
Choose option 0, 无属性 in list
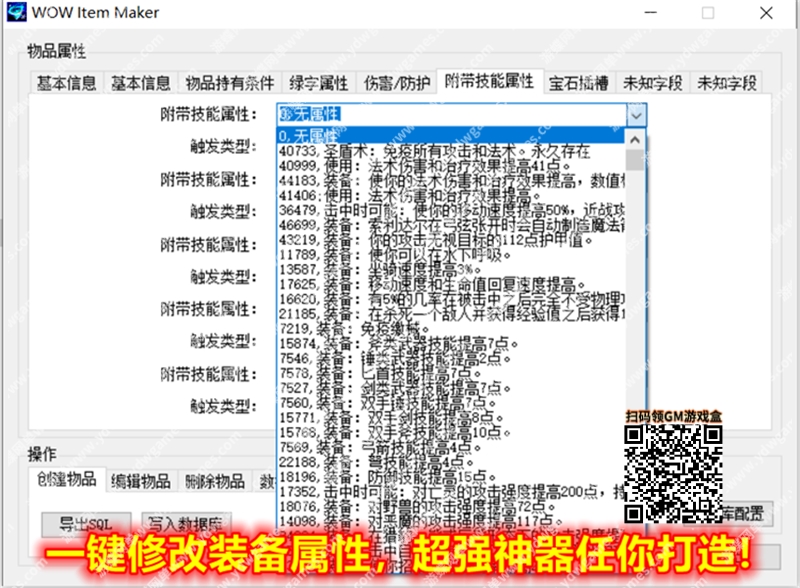(x=451, y=136)
